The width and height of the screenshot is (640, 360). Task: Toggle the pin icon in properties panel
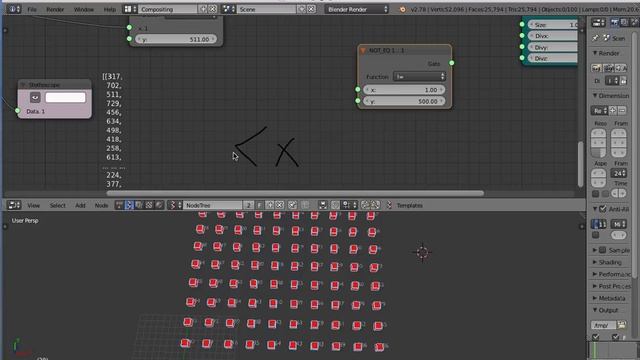coord(596,38)
